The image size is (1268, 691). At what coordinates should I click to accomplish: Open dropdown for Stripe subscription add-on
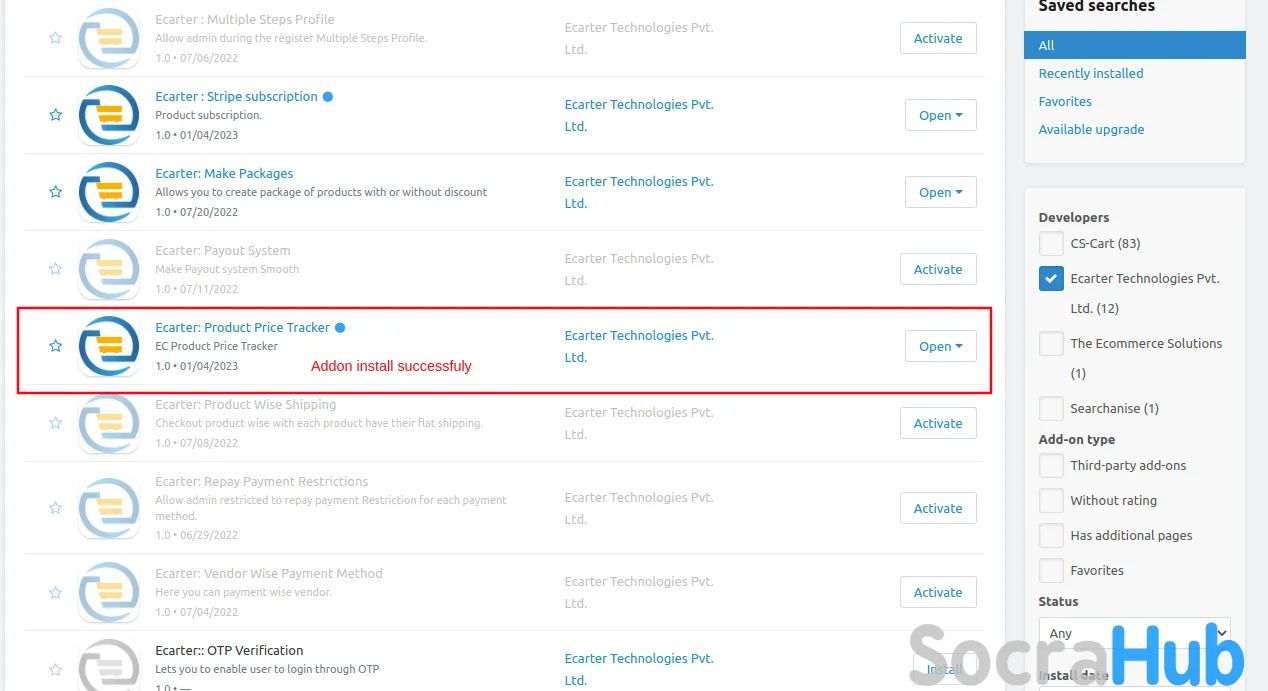[x=940, y=115]
